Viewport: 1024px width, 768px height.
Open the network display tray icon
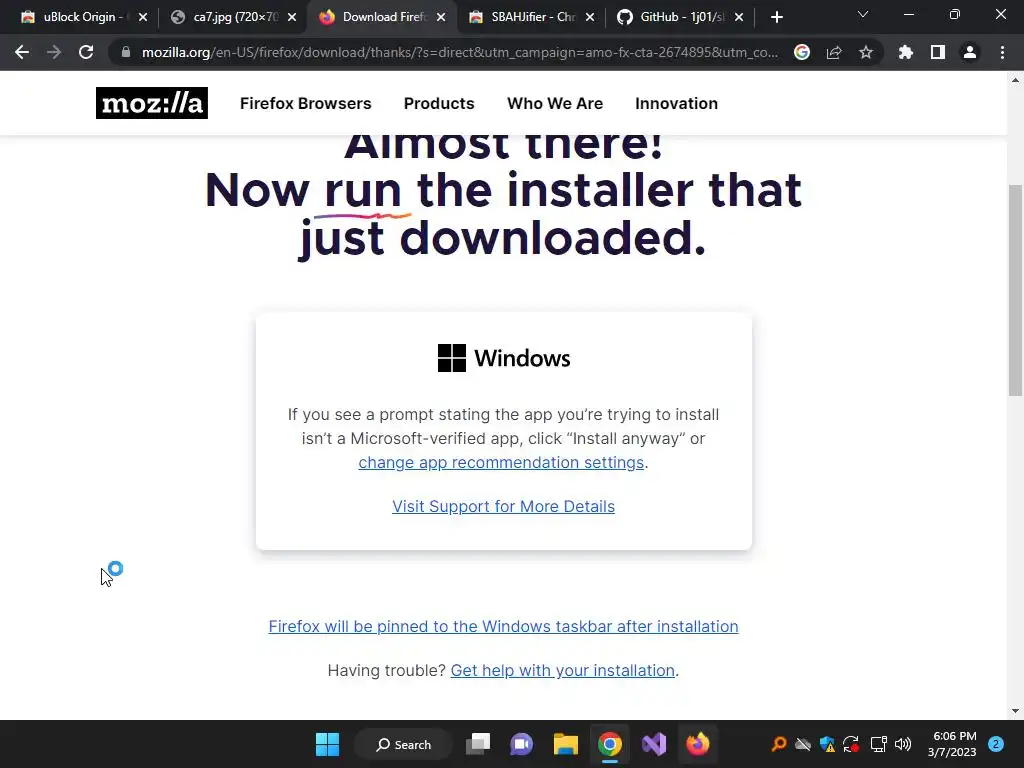(878, 744)
